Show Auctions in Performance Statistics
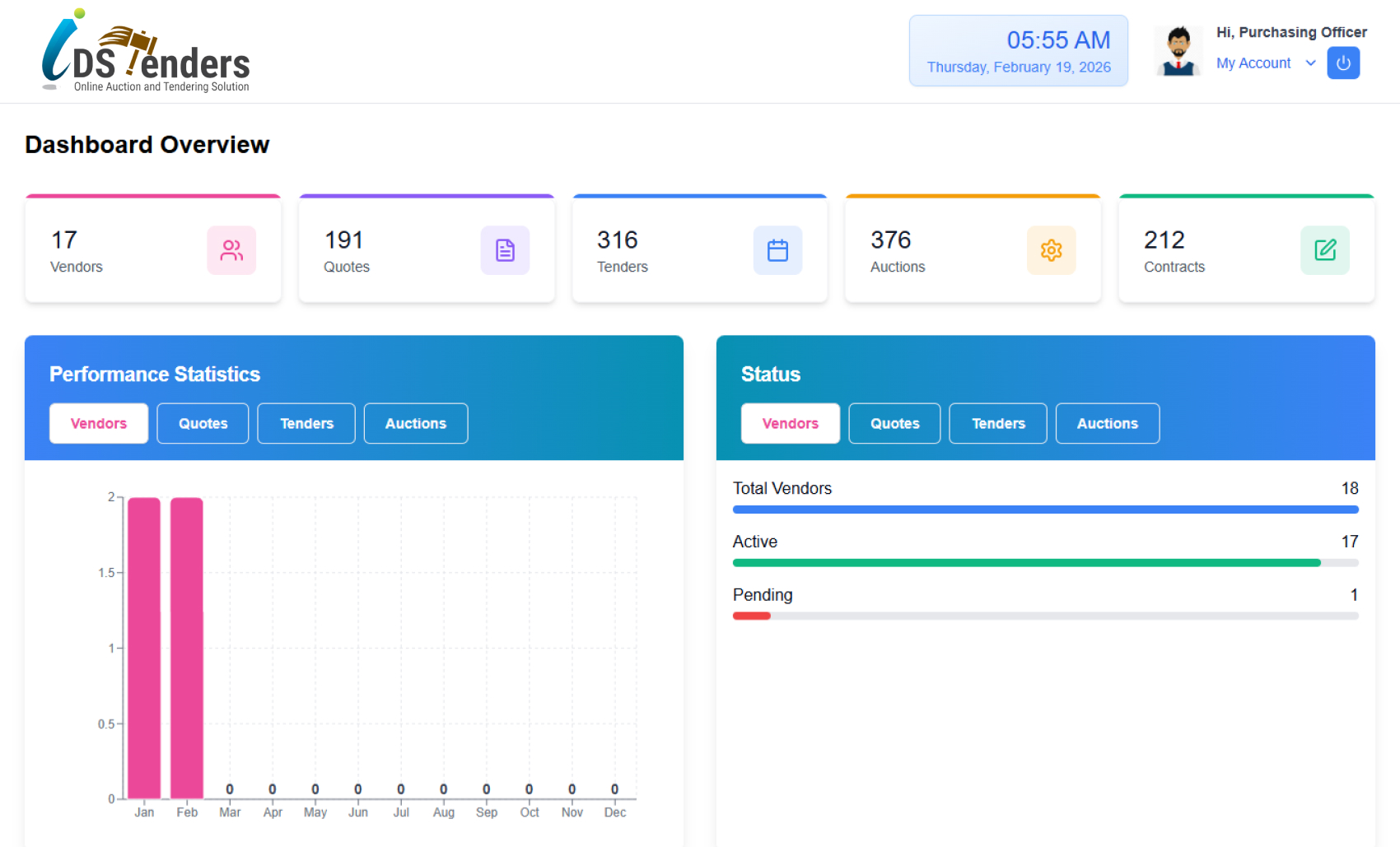Screen dimensions: 1400x847 click(x=416, y=423)
